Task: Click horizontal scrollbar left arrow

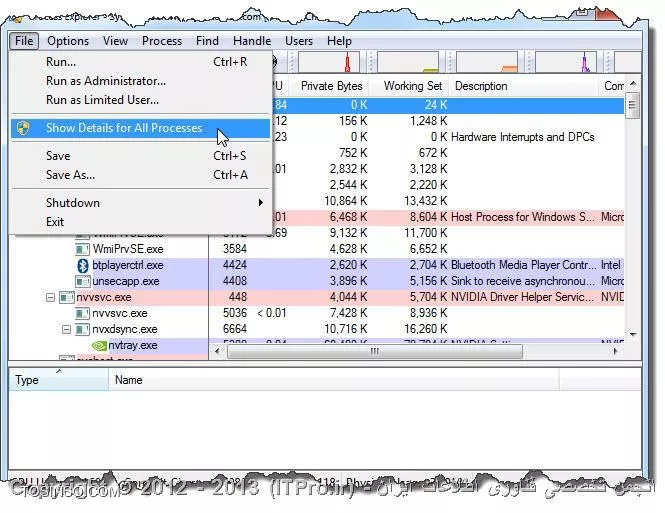Action: tap(218, 351)
